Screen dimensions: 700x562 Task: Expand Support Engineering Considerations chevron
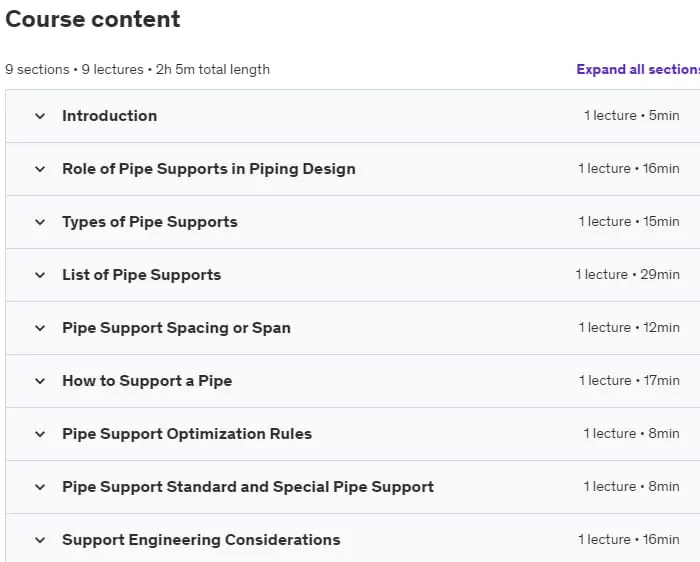(x=40, y=540)
